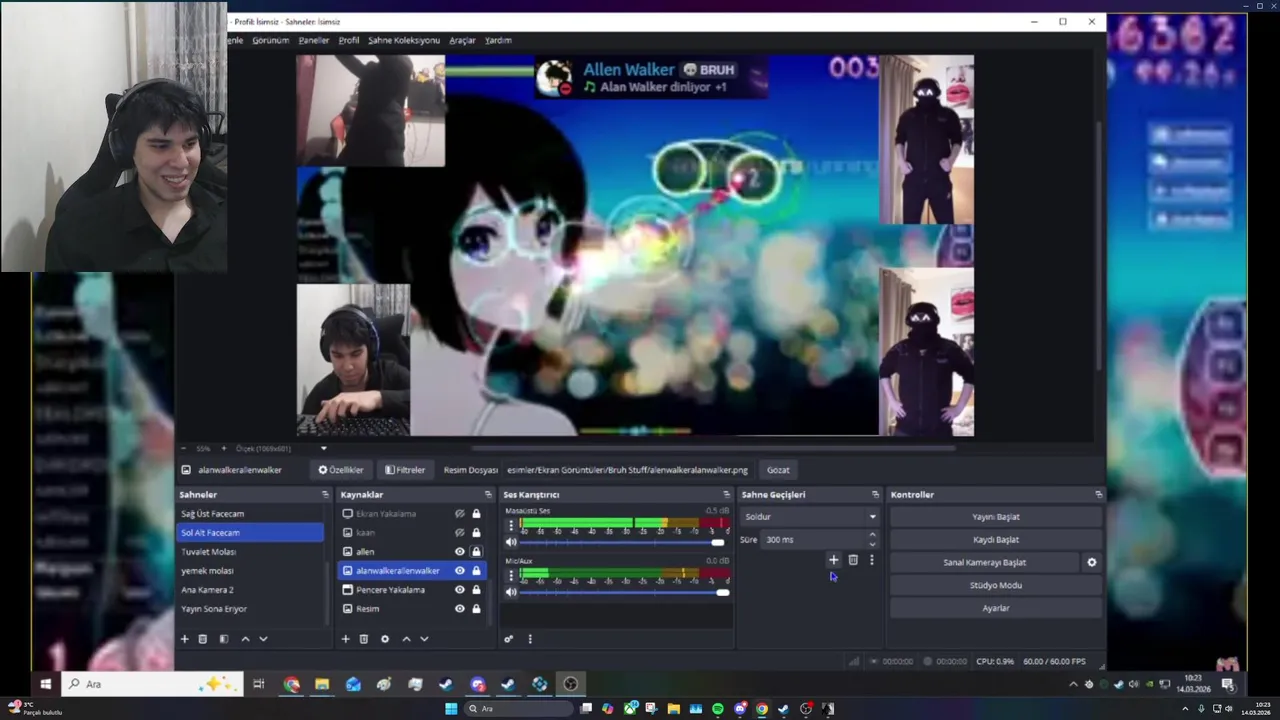Move source up in Kaynaklar panel

[406, 639]
